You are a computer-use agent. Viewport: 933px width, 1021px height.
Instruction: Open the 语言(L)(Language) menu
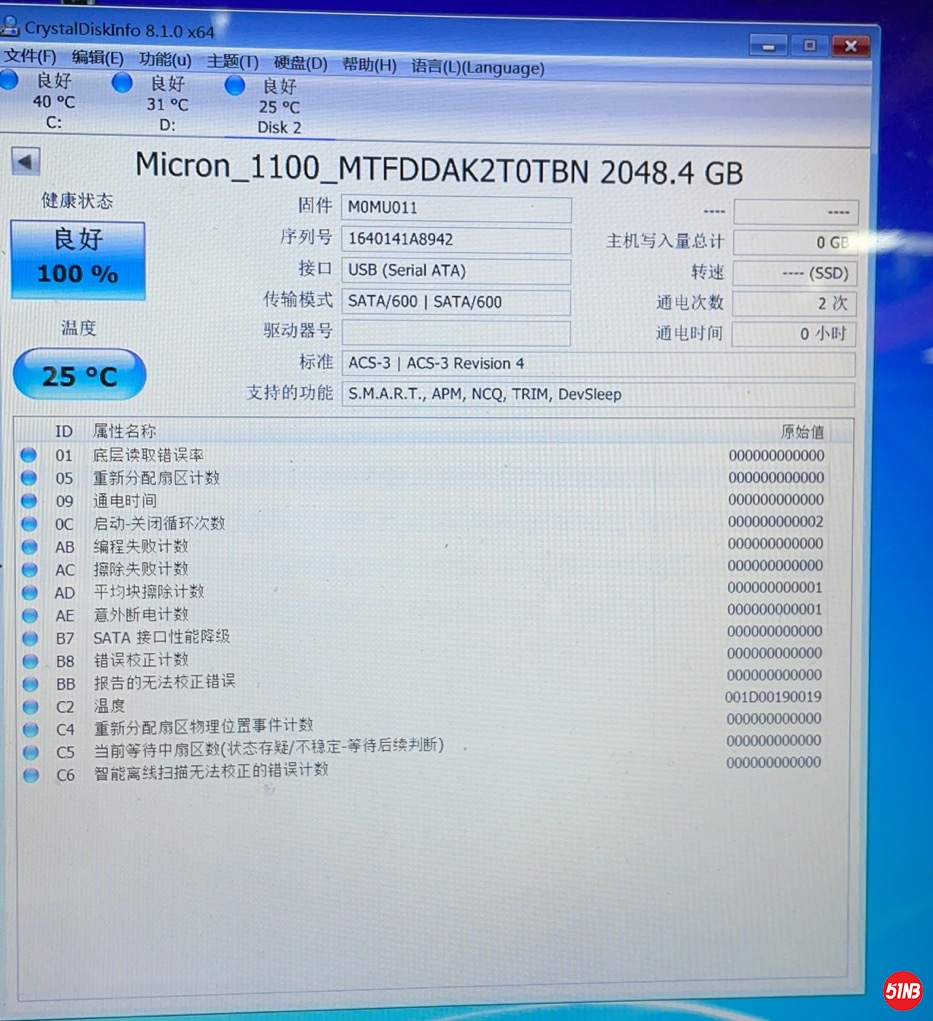(478, 67)
